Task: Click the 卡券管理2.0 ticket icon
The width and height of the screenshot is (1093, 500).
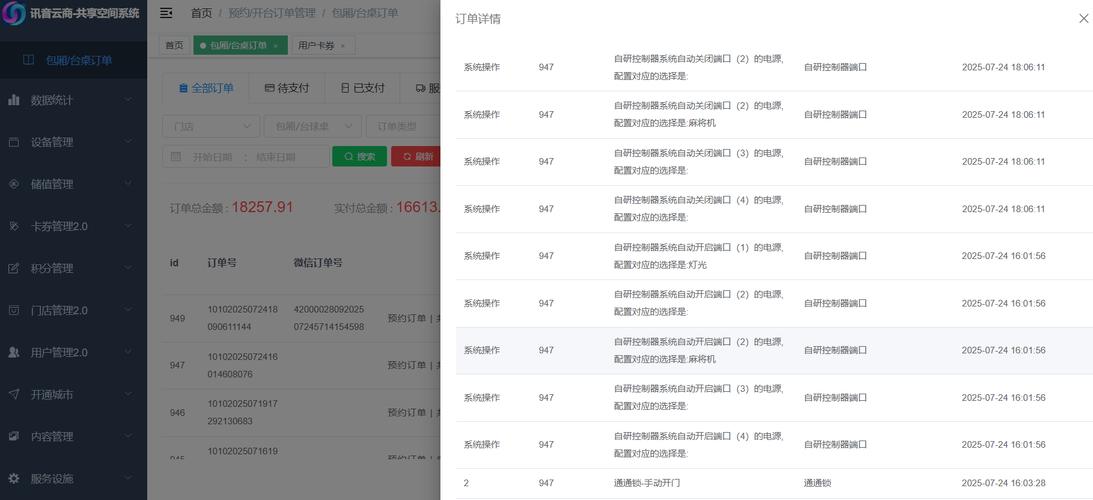Action: pyautogui.click(x=14, y=226)
